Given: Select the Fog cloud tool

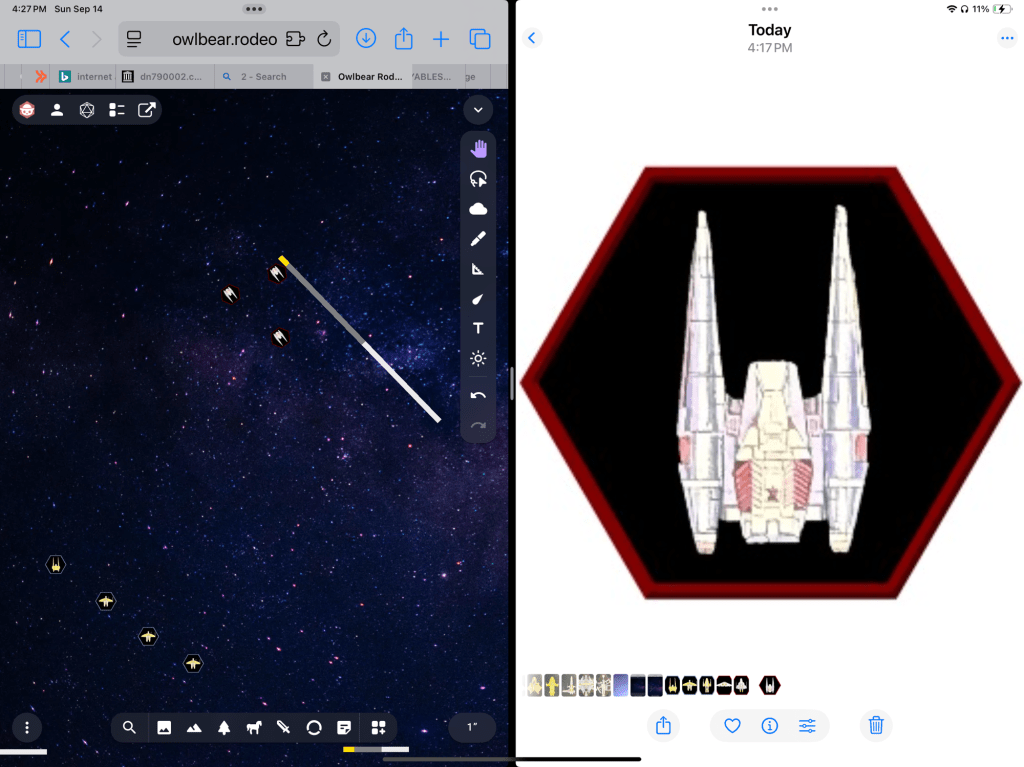Looking at the screenshot, I should point(478,209).
